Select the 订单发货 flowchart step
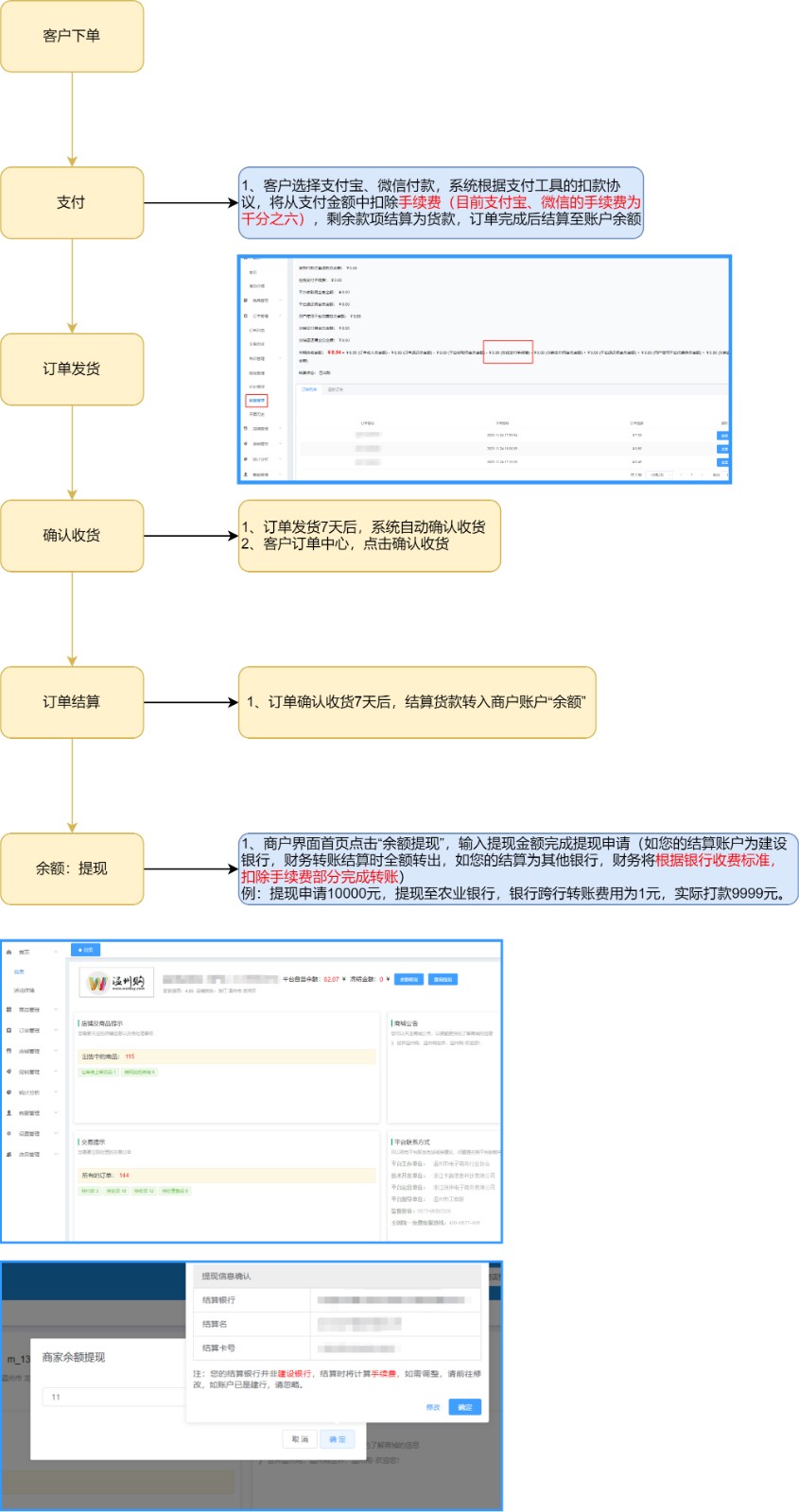Screen dimensions: 799x1512 (72, 369)
